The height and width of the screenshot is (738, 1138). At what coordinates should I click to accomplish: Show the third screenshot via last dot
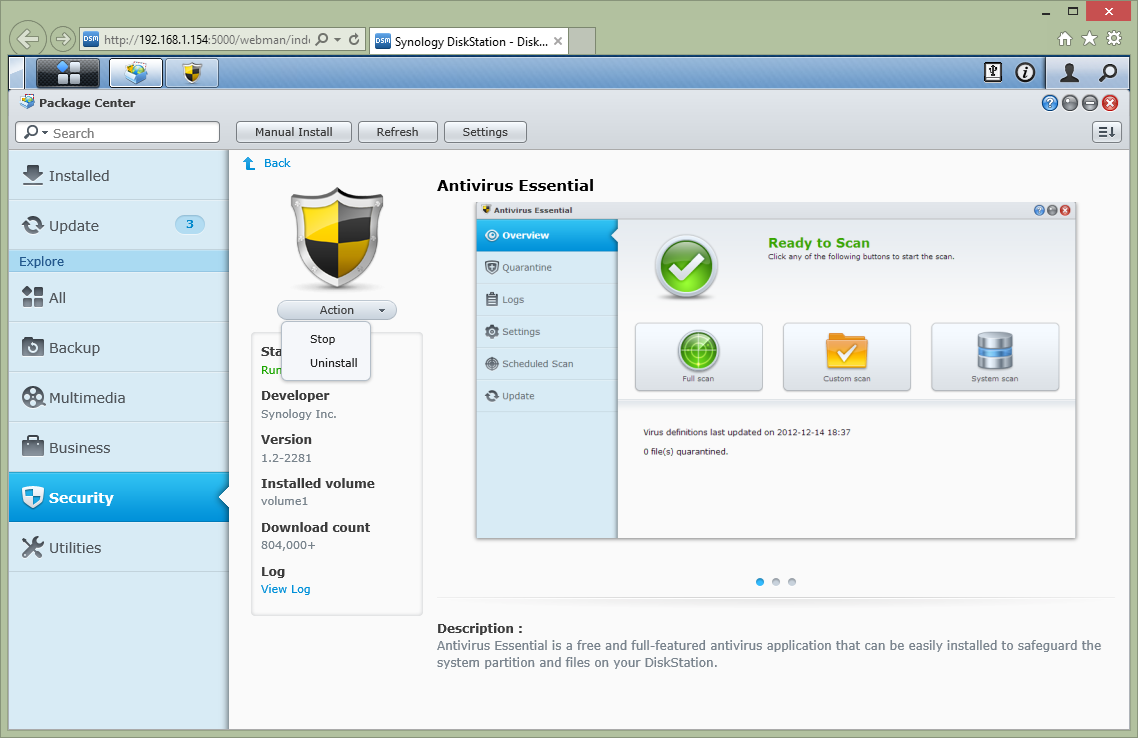point(792,582)
